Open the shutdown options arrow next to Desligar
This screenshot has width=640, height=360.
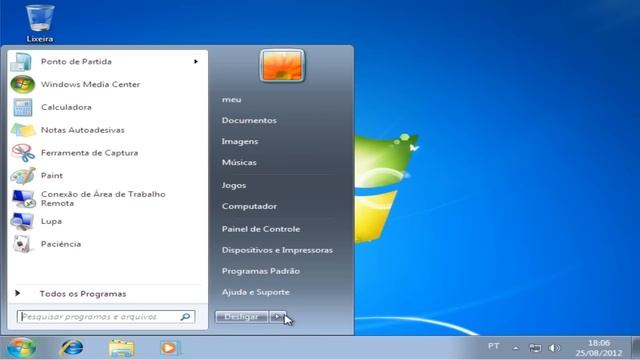click(277, 317)
